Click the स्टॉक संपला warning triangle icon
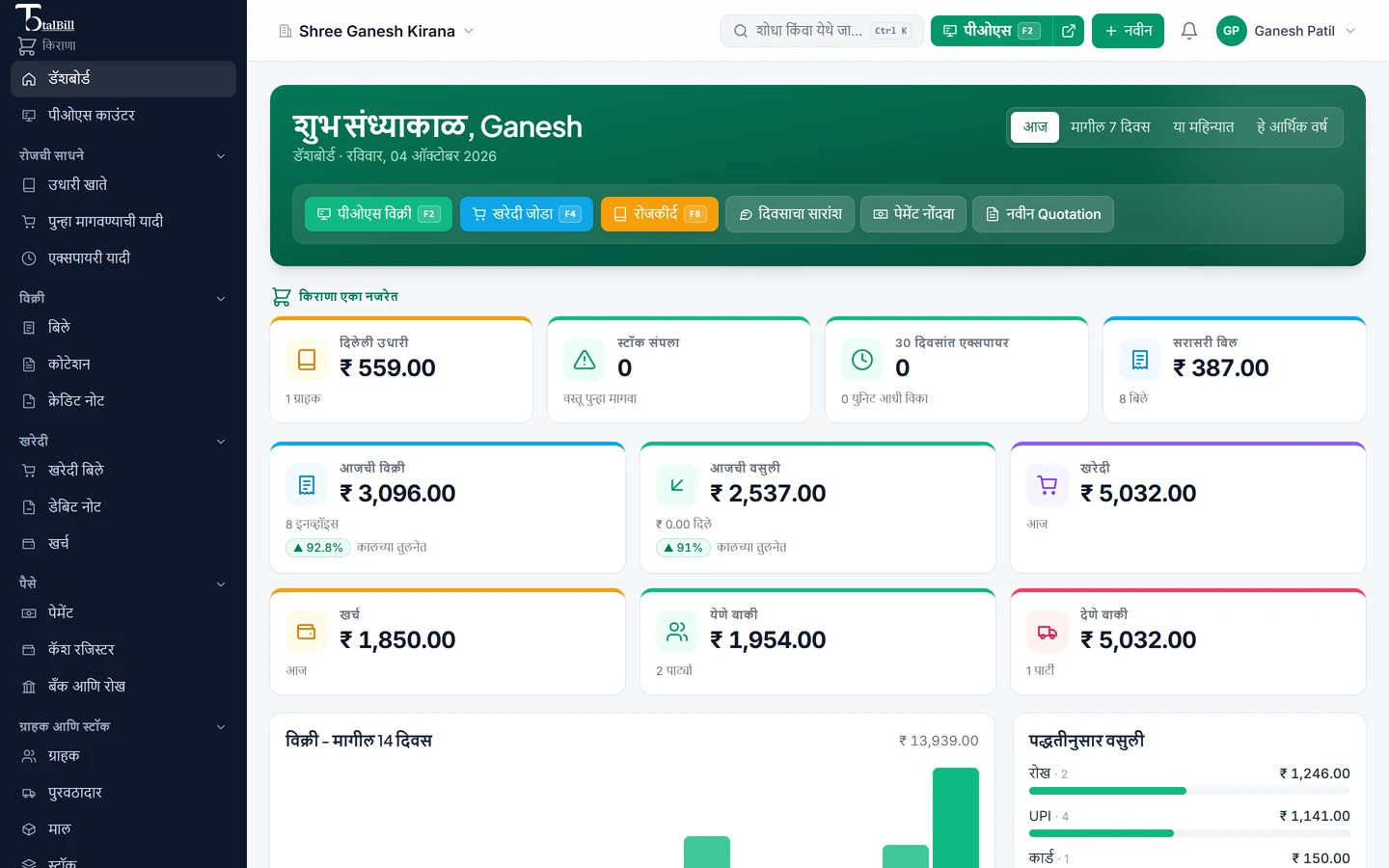This screenshot has height=868, width=1389. (x=585, y=360)
